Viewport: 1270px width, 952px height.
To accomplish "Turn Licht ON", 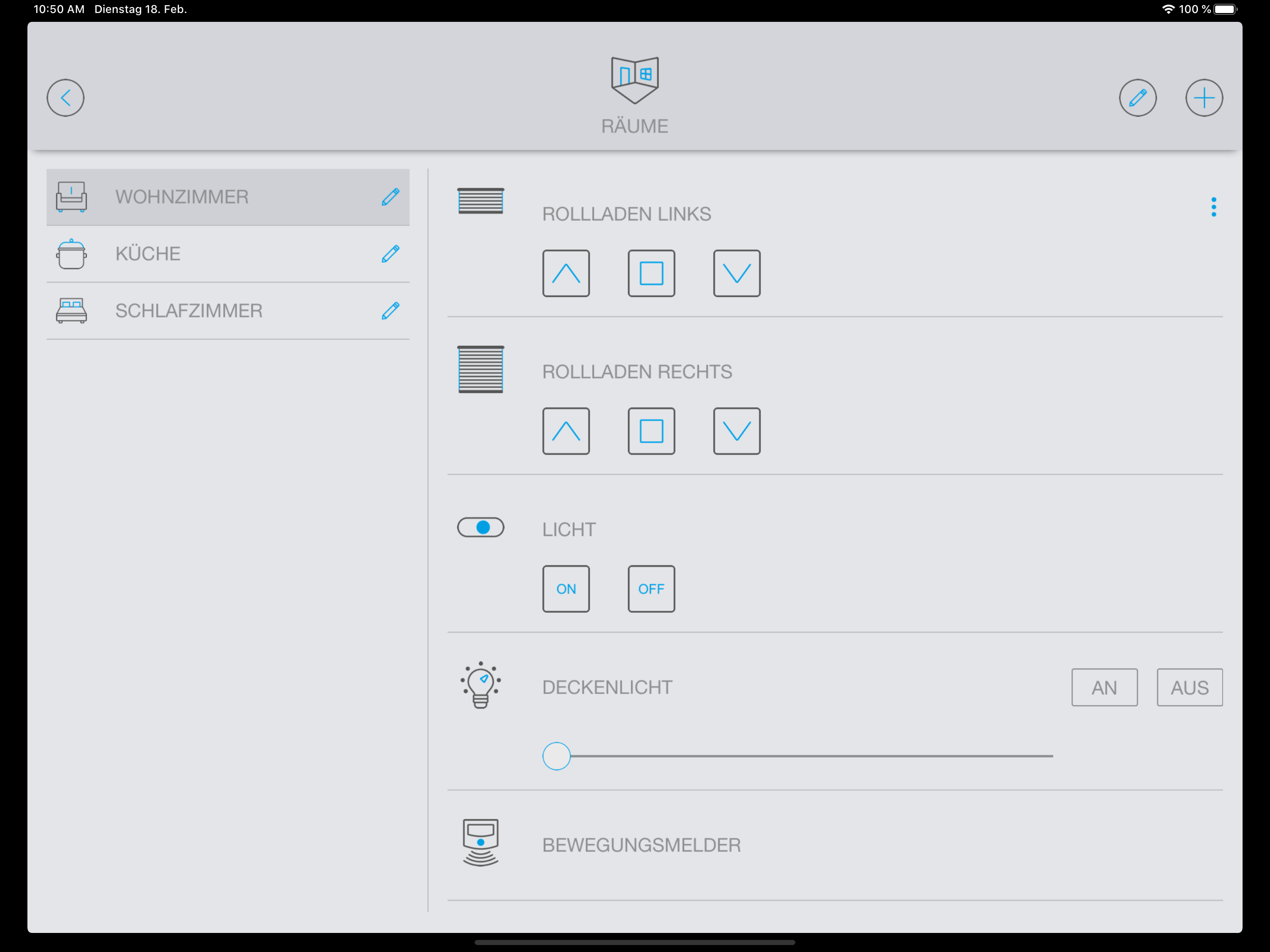I will pos(566,588).
